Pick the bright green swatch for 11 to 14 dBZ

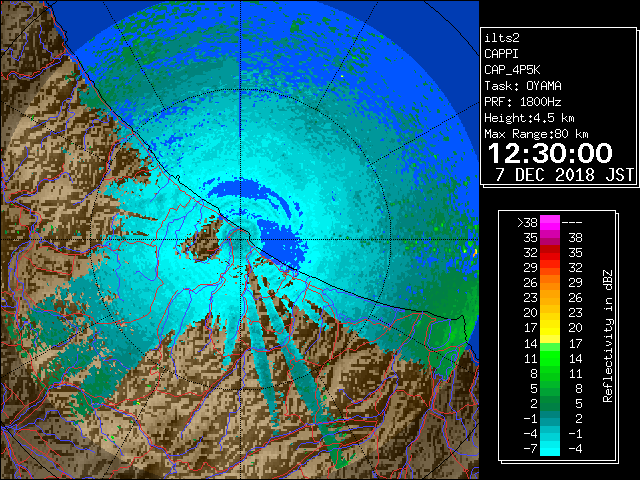(550, 358)
